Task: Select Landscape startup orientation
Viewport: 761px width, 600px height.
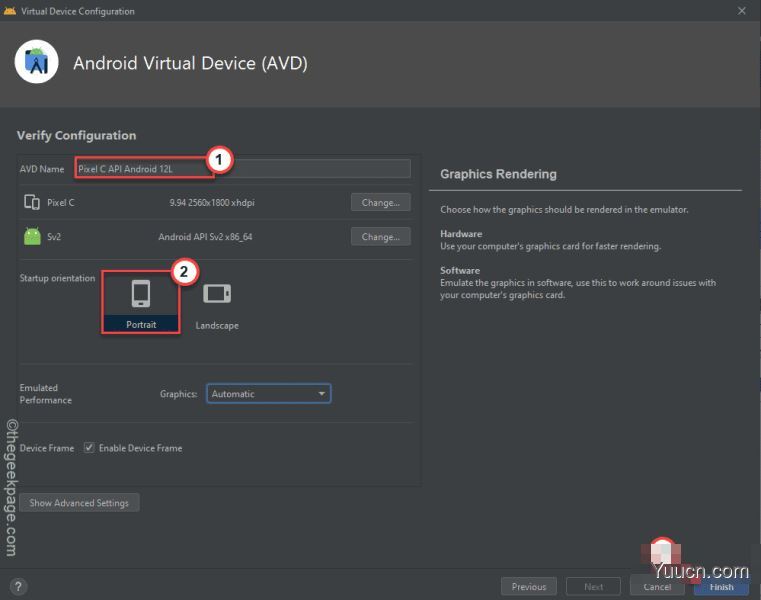Action: click(x=217, y=306)
